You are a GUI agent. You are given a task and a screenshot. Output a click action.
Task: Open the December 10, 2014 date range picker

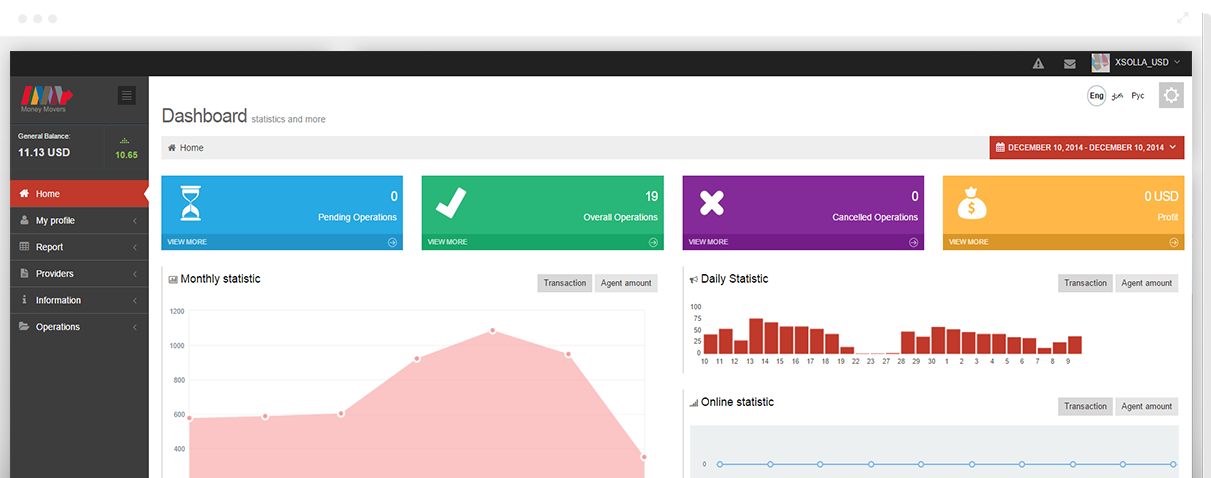click(1087, 148)
